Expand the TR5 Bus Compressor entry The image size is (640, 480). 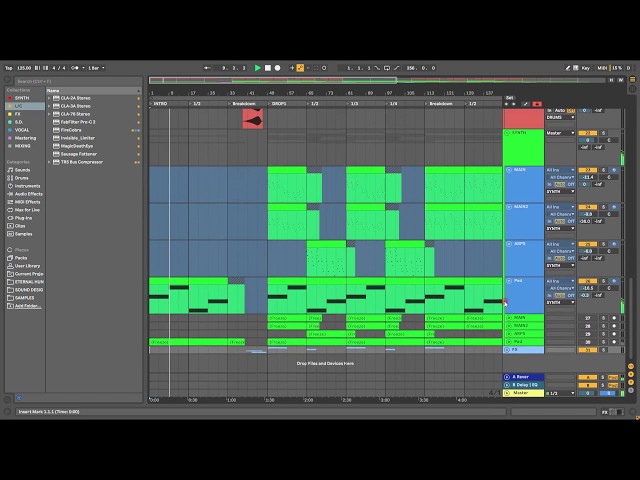click(x=49, y=162)
